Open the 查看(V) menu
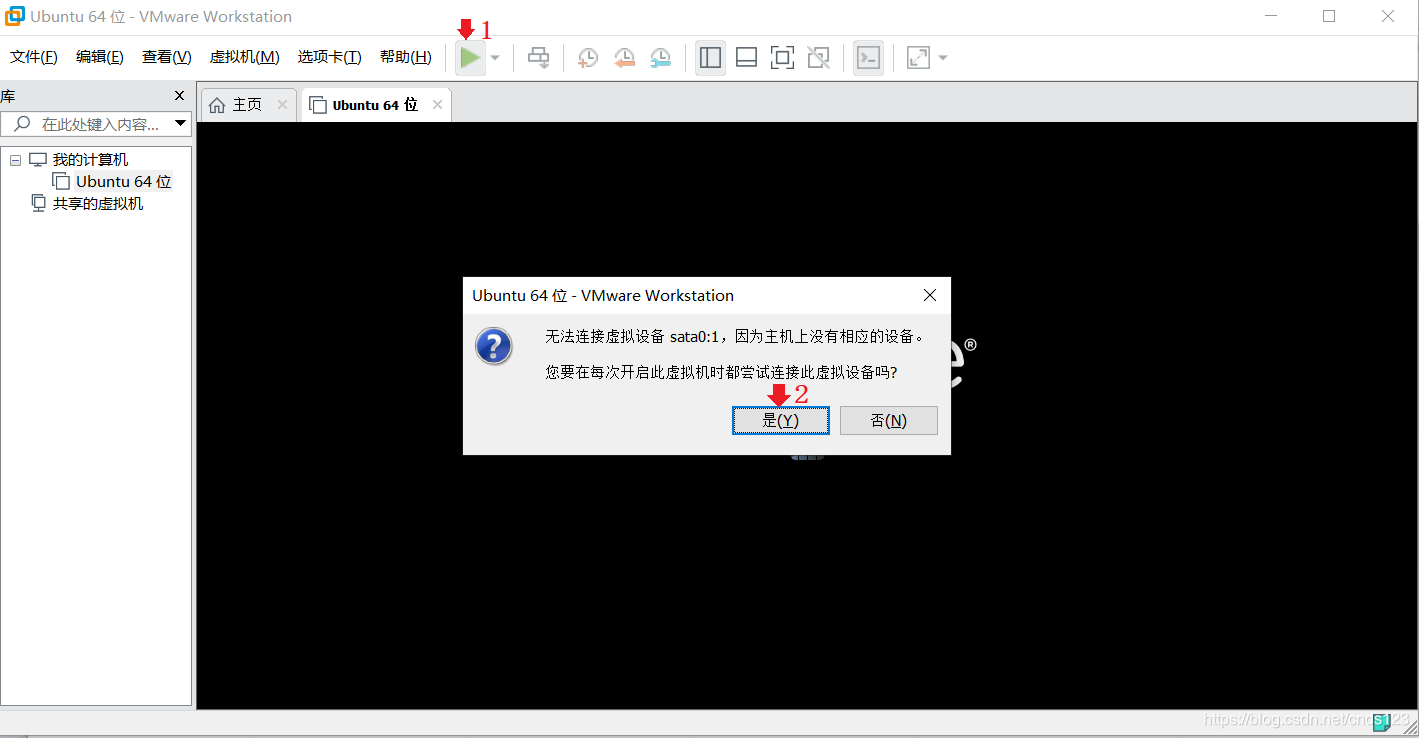 (x=166, y=57)
